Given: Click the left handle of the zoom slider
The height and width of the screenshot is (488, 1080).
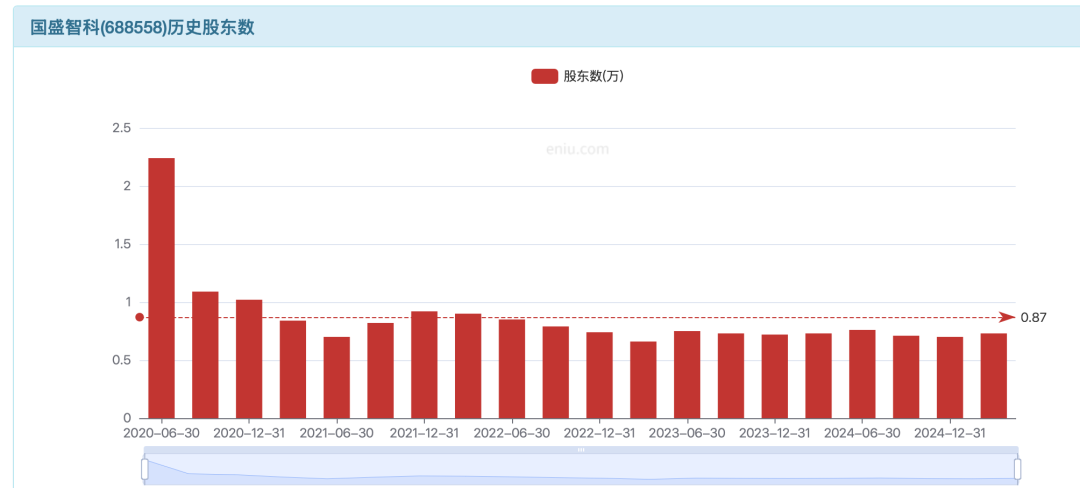Looking at the screenshot, I should tap(145, 469).
